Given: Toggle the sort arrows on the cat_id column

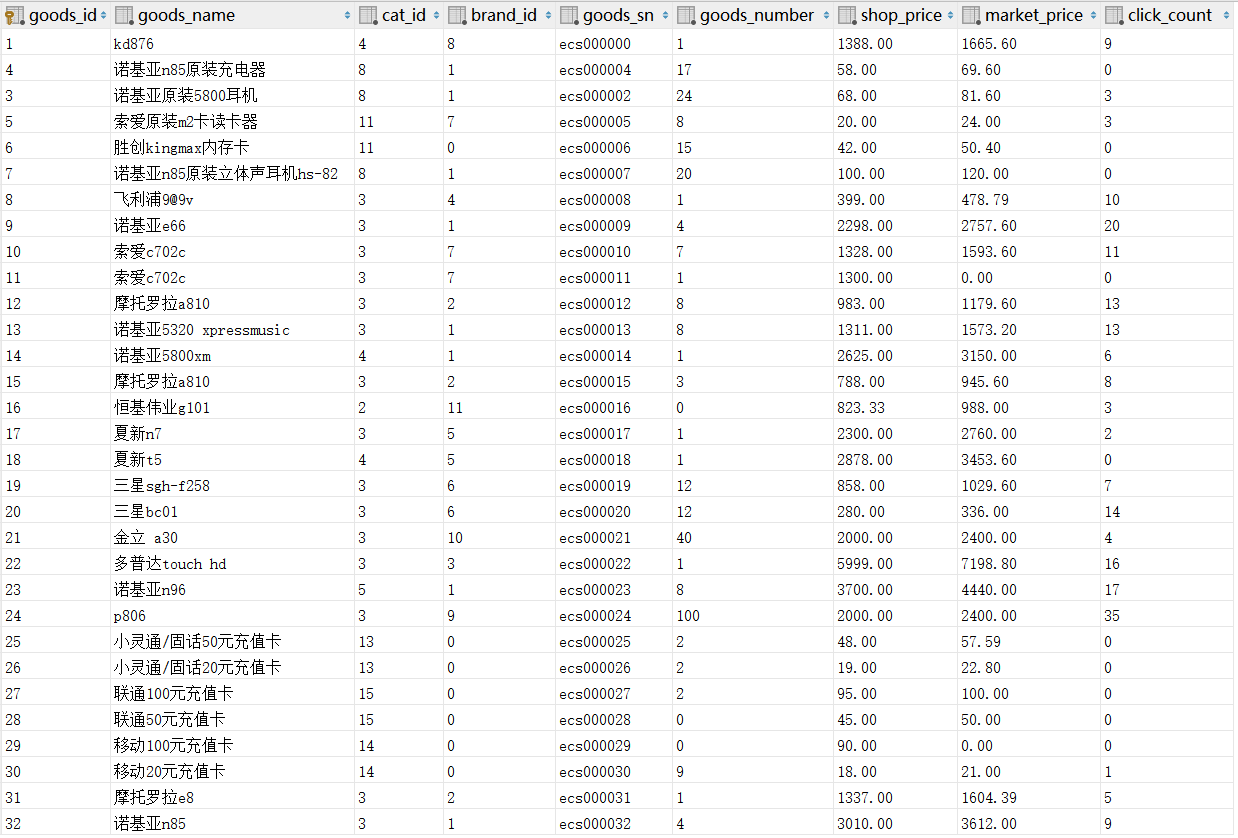Looking at the screenshot, I should point(436,15).
